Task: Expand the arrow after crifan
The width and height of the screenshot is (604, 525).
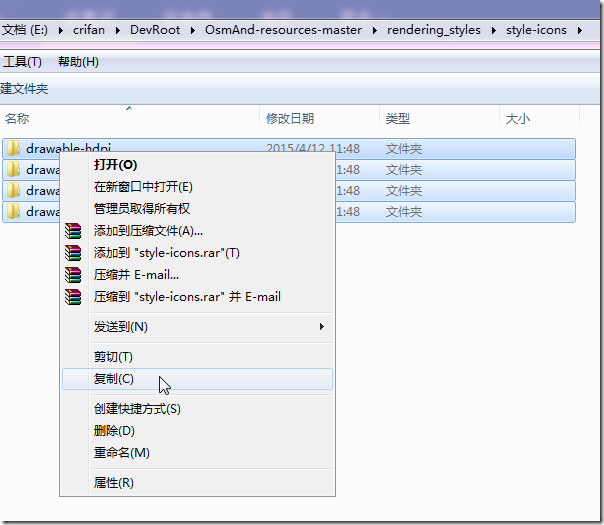Action: click(117, 30)
